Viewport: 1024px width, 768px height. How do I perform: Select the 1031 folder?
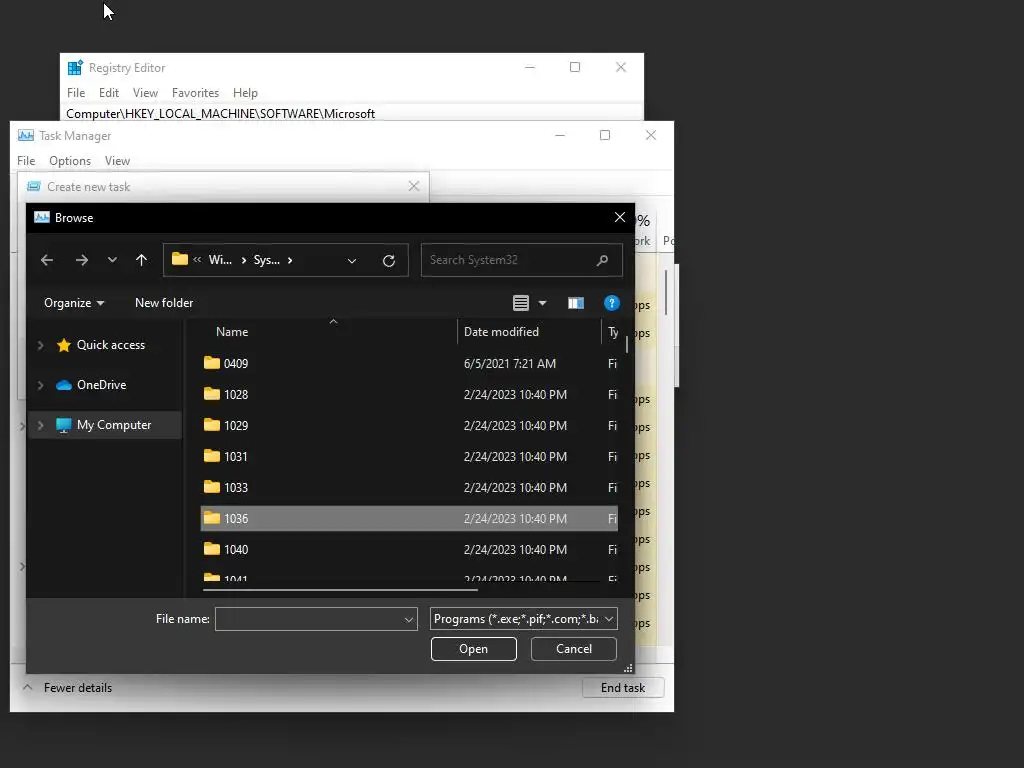point(409,456)
